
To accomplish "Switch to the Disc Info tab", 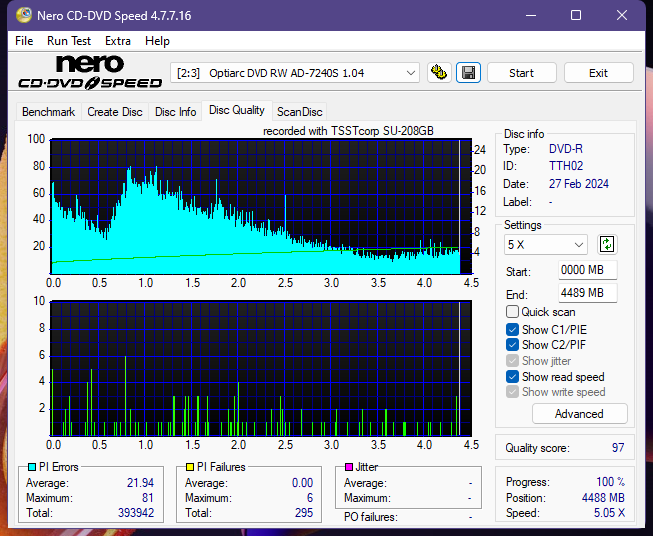I will (x=175, y=112).
